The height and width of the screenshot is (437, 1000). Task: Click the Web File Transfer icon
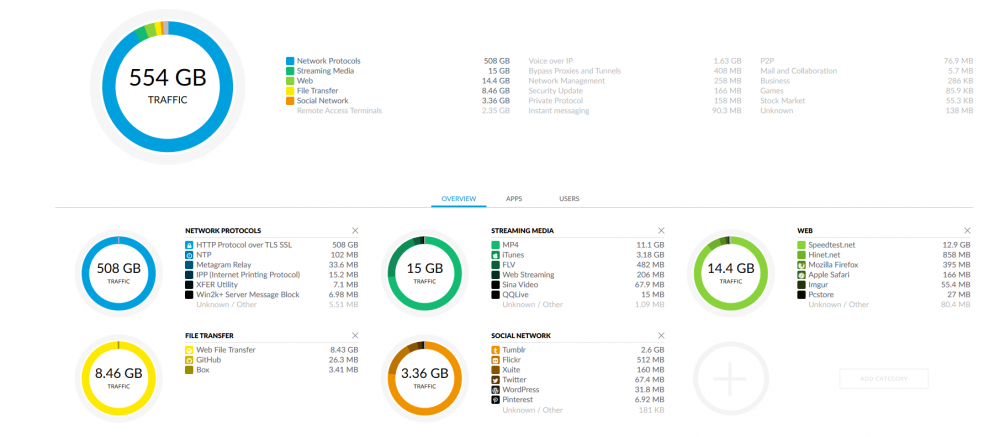(189, 350)
